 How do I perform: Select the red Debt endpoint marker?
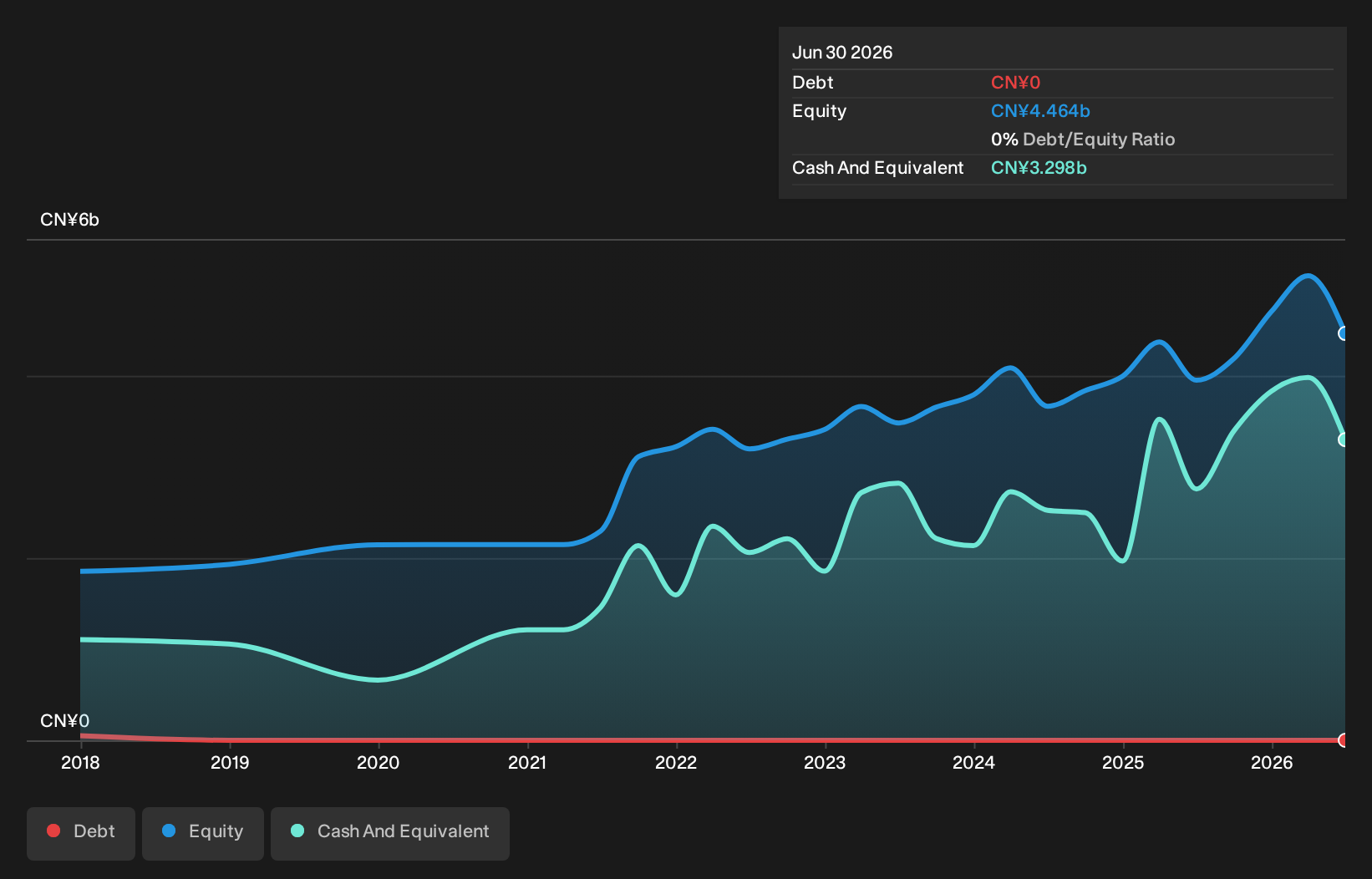pos(1344,739)
